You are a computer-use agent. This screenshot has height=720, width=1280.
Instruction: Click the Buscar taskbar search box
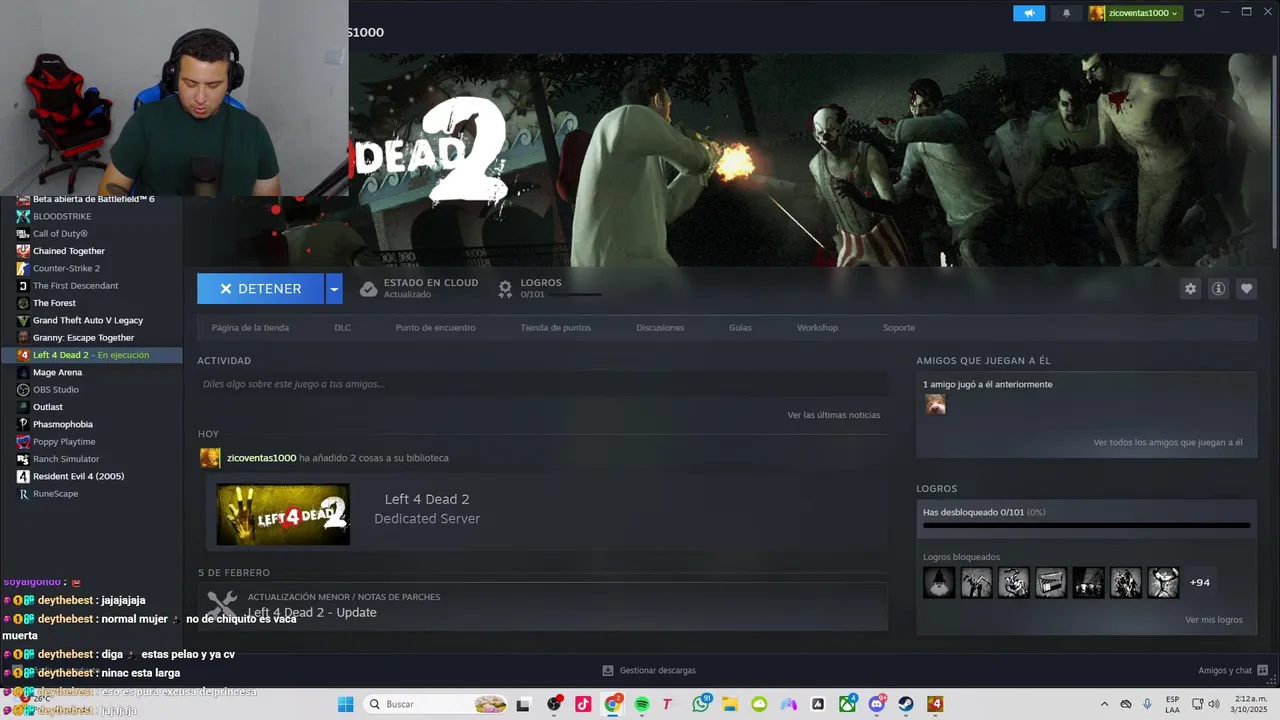coord(437,704)
